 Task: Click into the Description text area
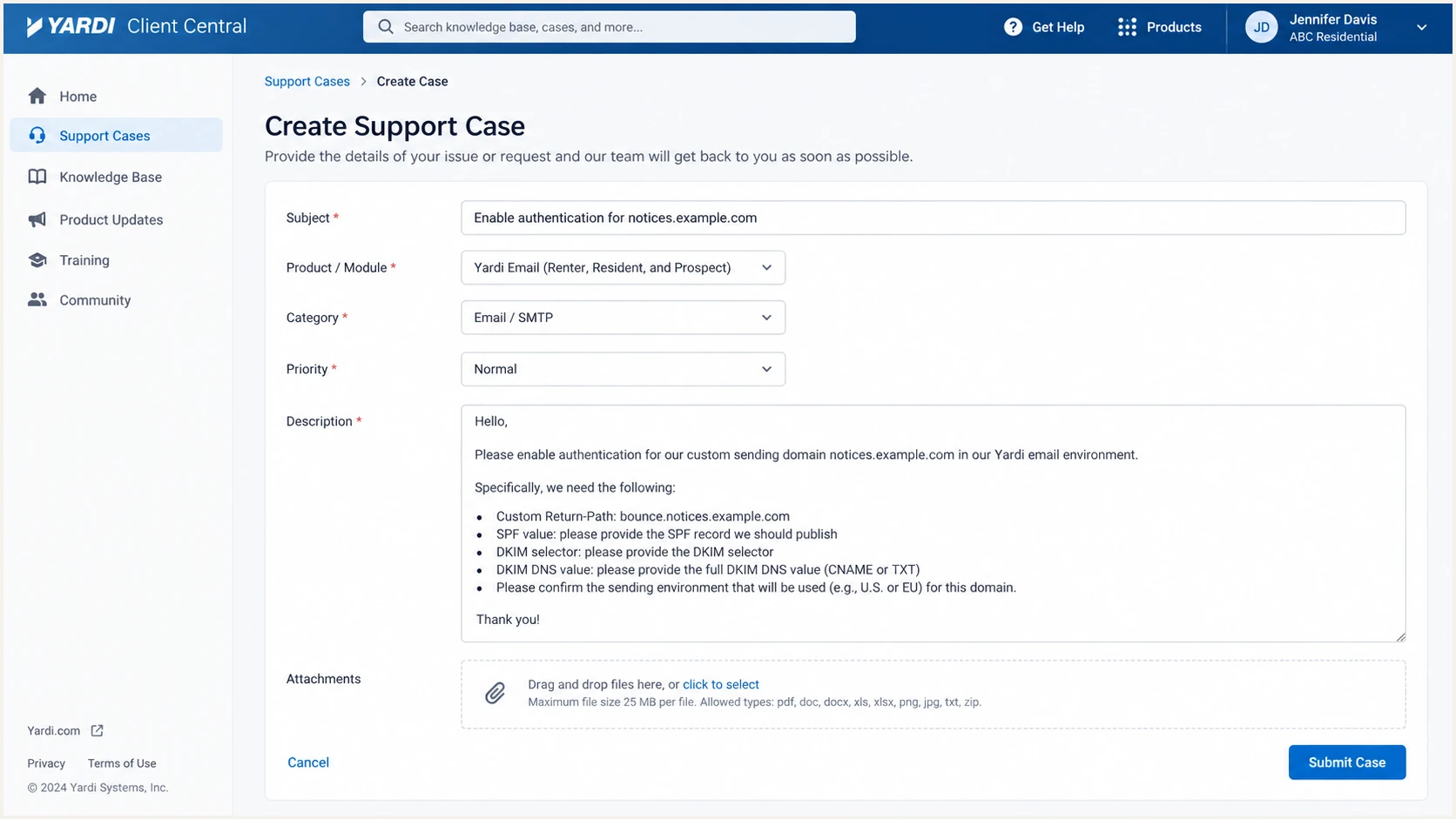coord(933,523)
